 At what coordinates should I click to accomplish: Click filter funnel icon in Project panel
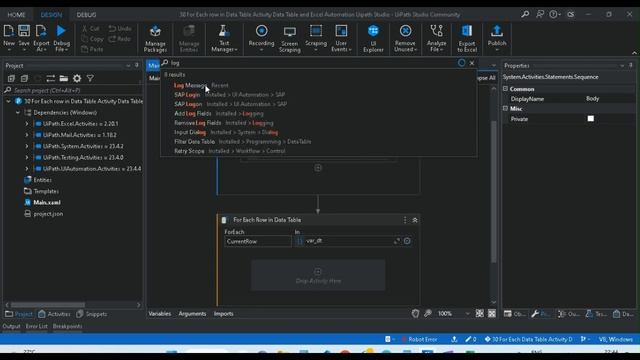pyautogui.click(x=90, y=78)
